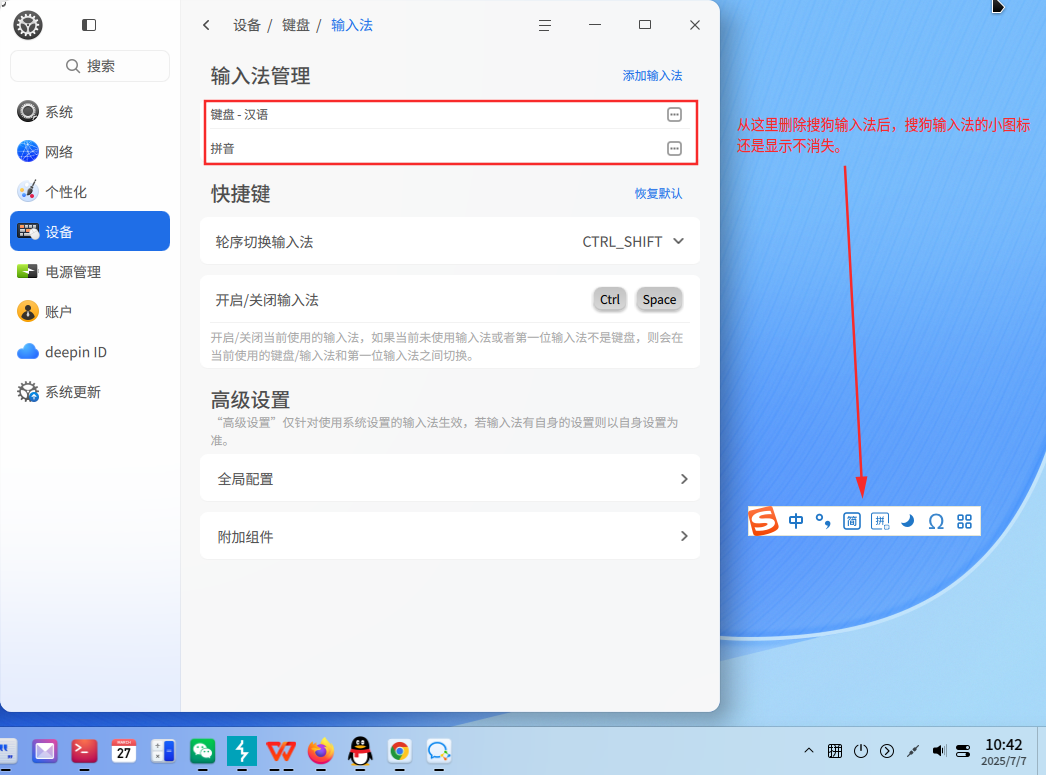Open soft keyboard 拼 icon on Sogou bar
The width and height of the screenshot is (1046, 775).
(x=881, y=521)
